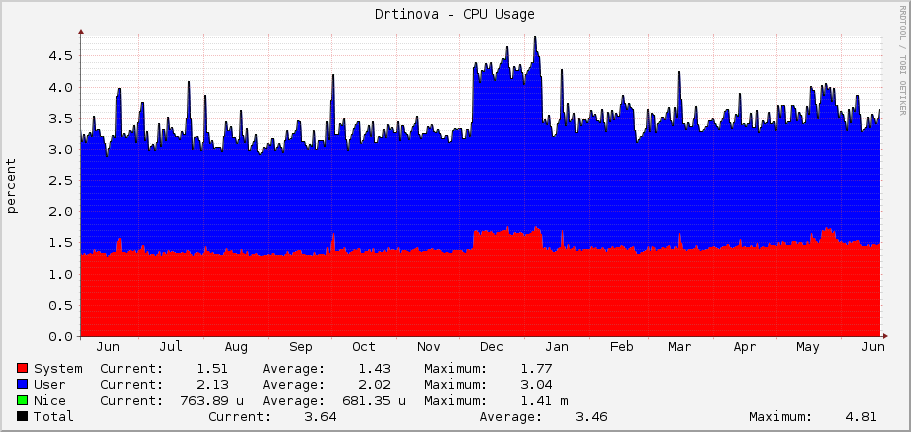911x432 pixels.
Task: Click the 2.5 y-axis tick label
Action: 59,181
